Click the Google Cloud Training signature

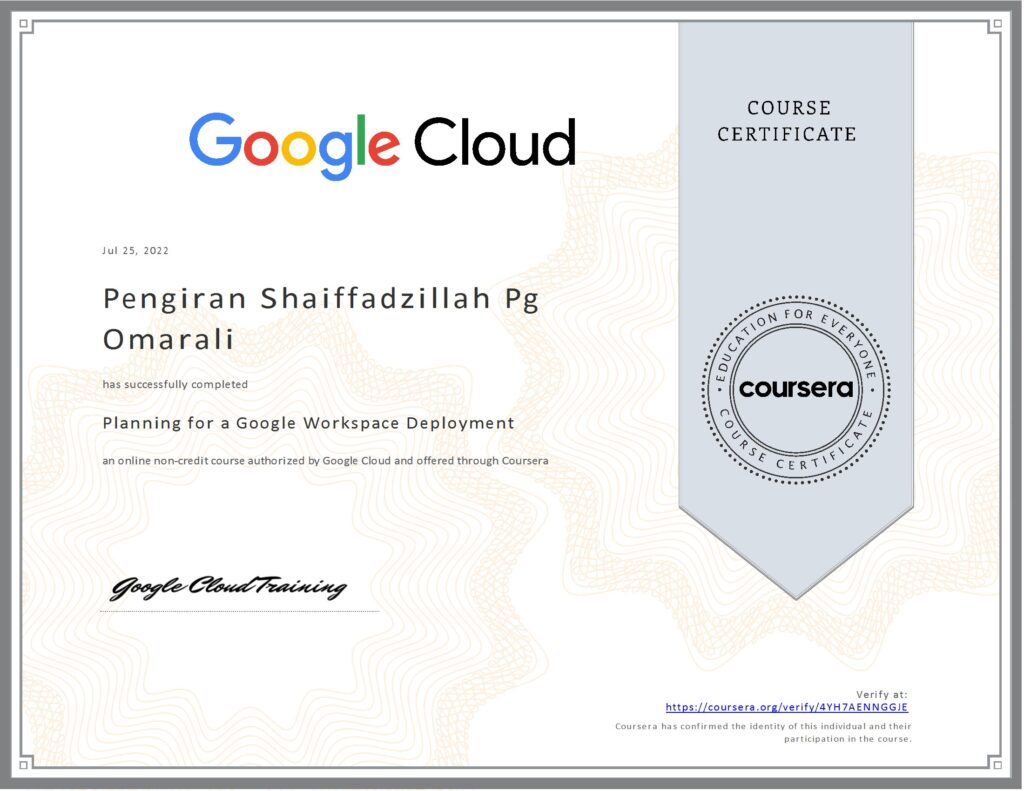[x=228, y=587]
